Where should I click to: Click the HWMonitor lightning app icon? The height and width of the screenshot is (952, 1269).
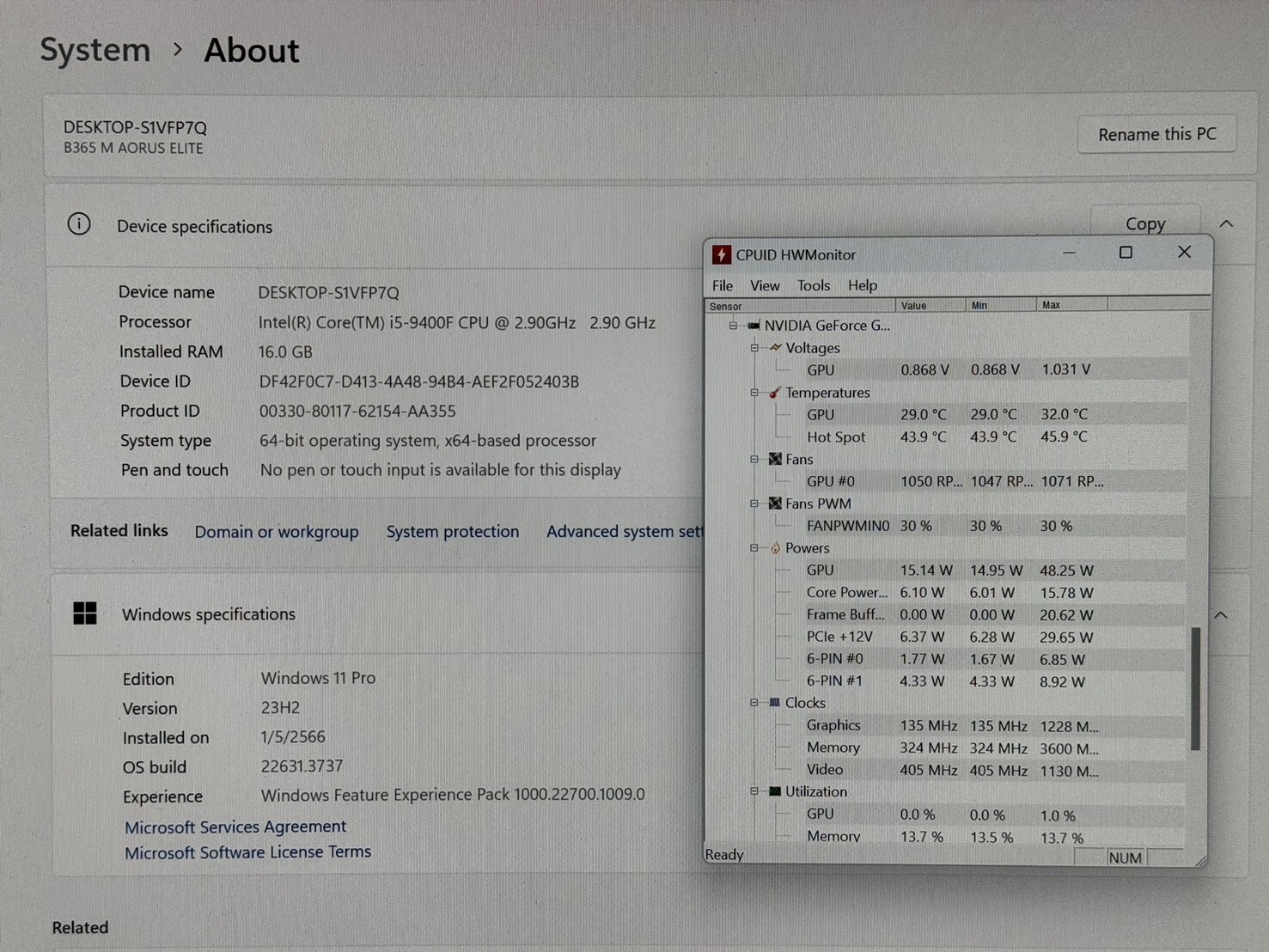coord(722,254)
